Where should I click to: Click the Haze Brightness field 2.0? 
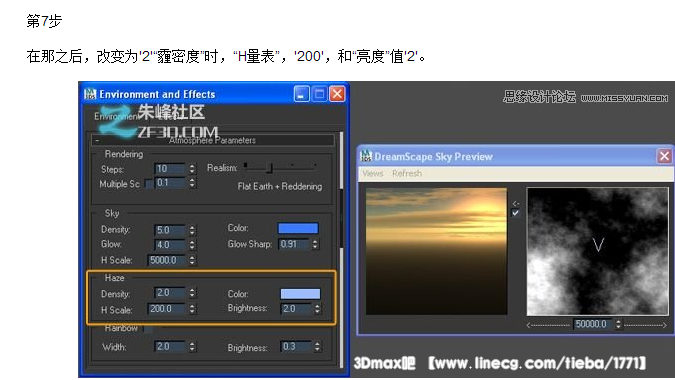(x=296, y=308)
